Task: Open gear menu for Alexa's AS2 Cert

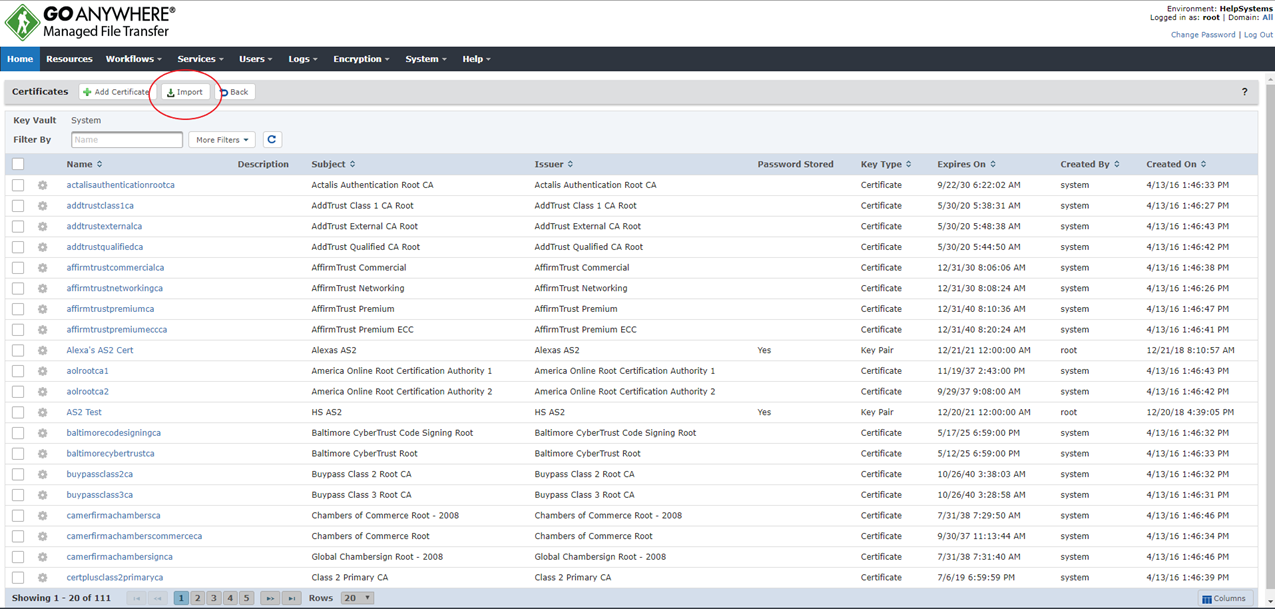Action: point(42,351)
